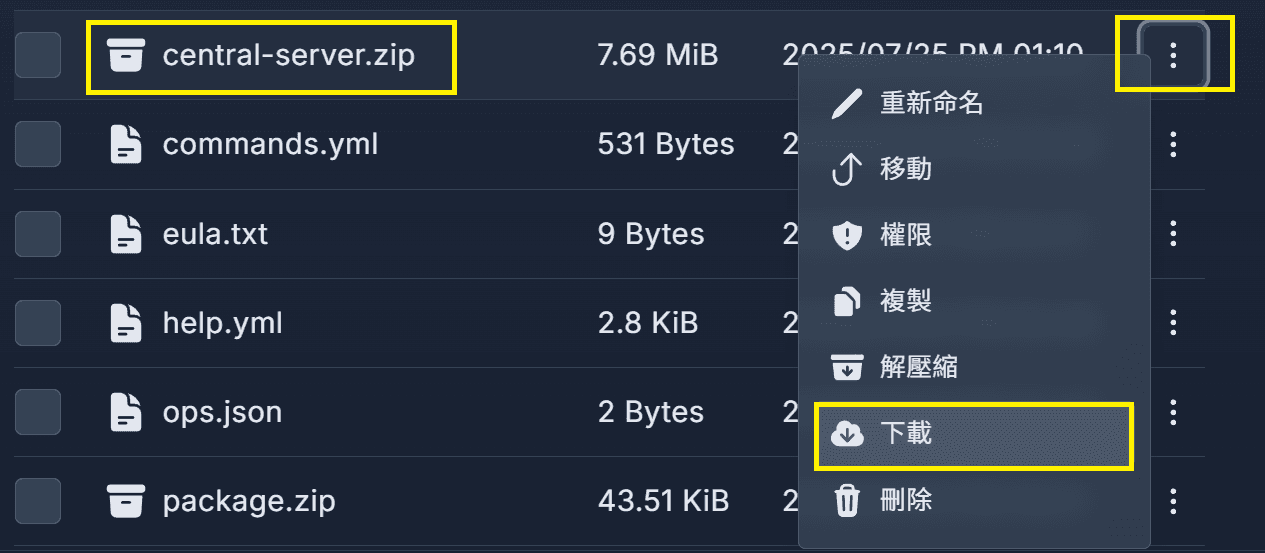The width and height of the screenshot is (1265, 553).
Task: Open the ops.json file name link
Action: 222,412
